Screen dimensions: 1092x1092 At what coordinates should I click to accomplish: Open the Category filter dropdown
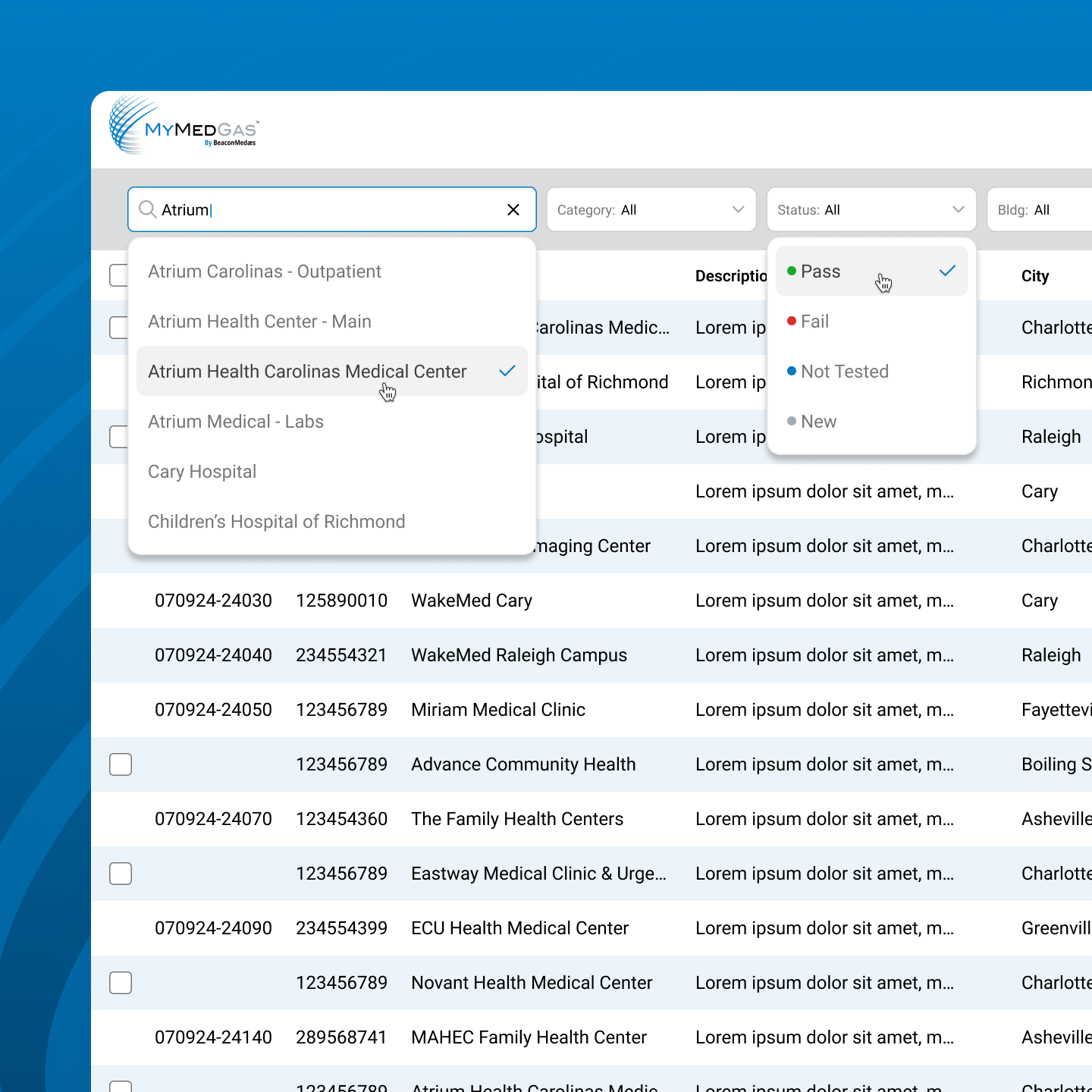(x=651, y=209)
